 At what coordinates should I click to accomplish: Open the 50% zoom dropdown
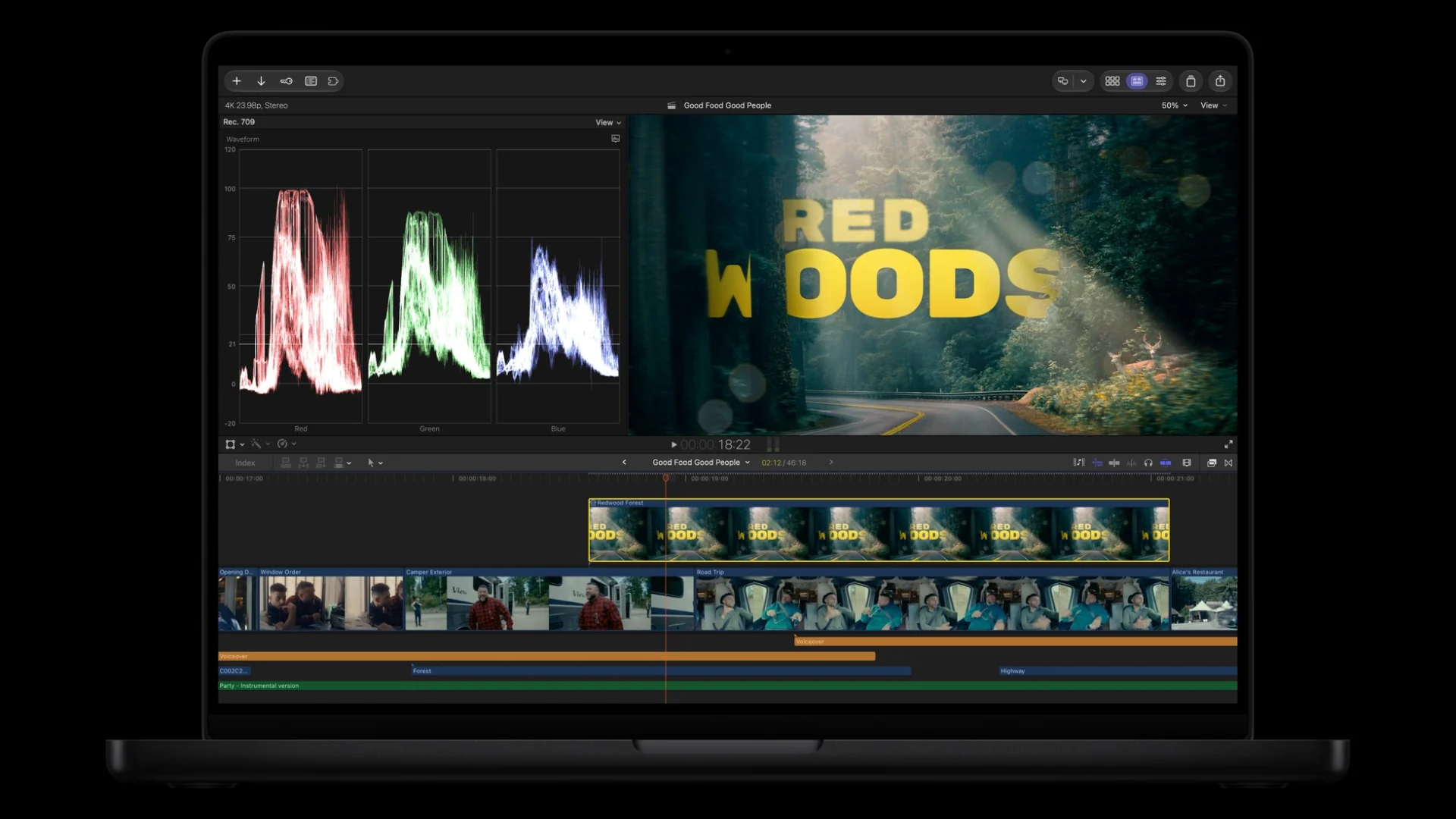coord(1175,105)
